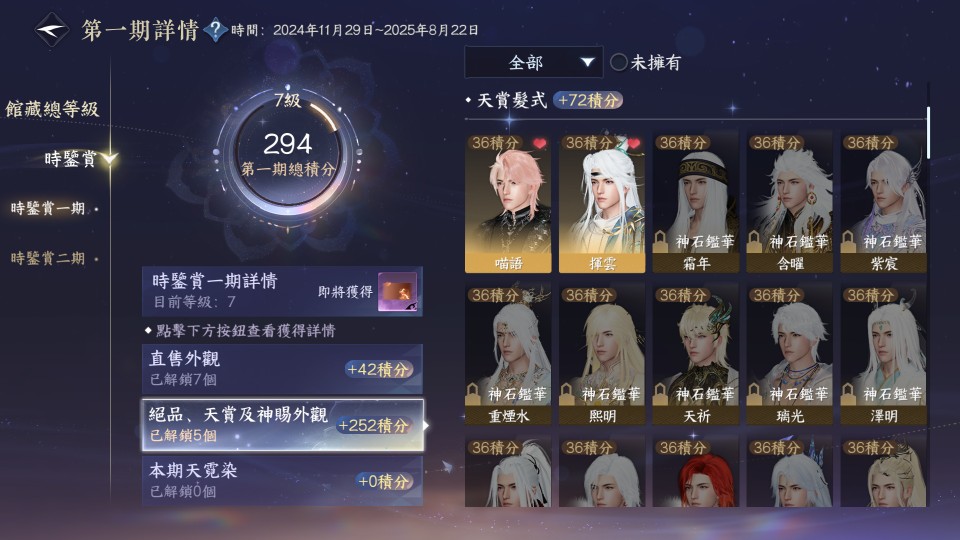Click the lock icon on 重煙水 card
Screen dimensions: 960x540
pyautogui.click(x=472, y=394)
